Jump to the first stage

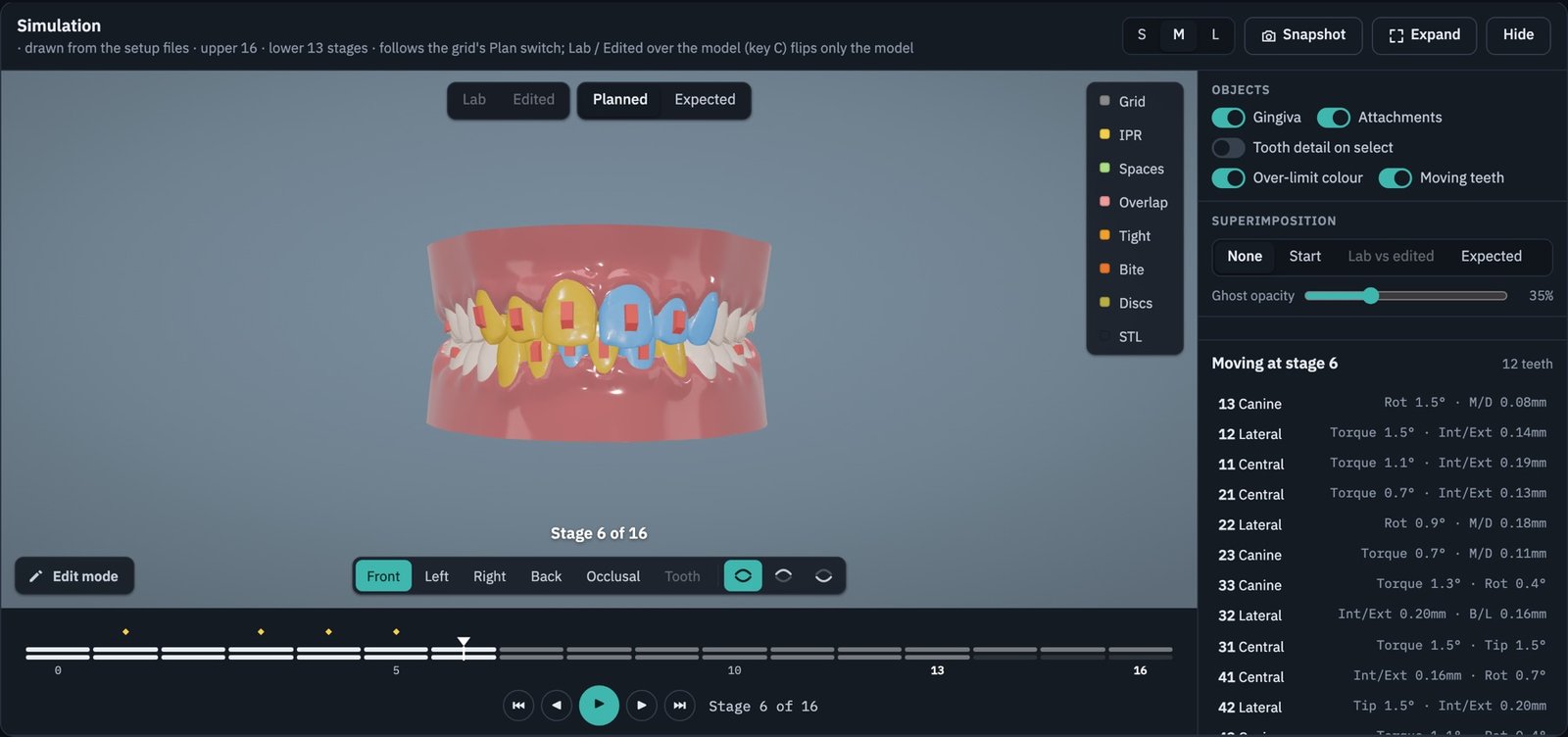click(518, 706)
